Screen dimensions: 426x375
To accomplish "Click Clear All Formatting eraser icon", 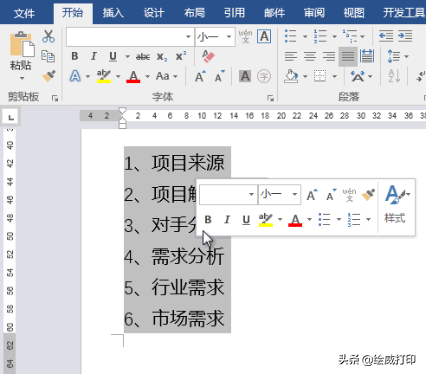I will (x=208, y=56).
